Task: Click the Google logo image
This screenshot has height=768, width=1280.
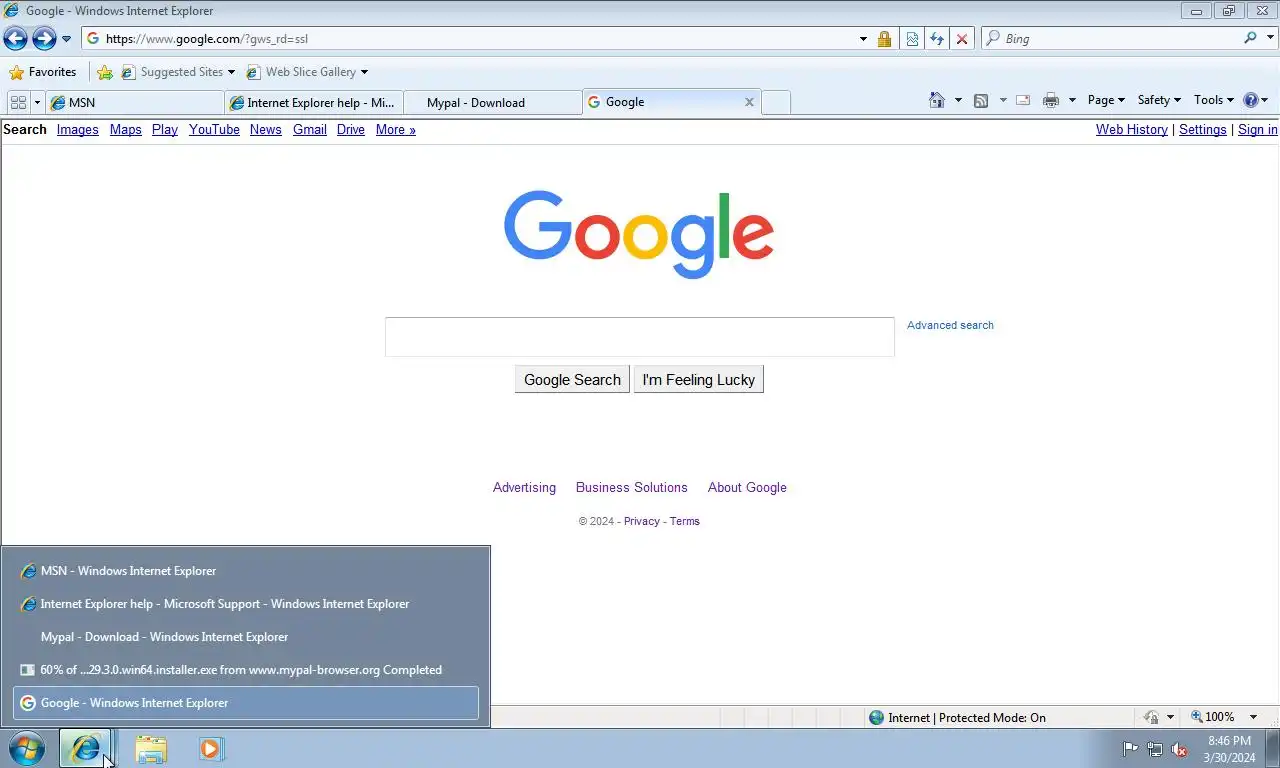Action: coord(639,234)
